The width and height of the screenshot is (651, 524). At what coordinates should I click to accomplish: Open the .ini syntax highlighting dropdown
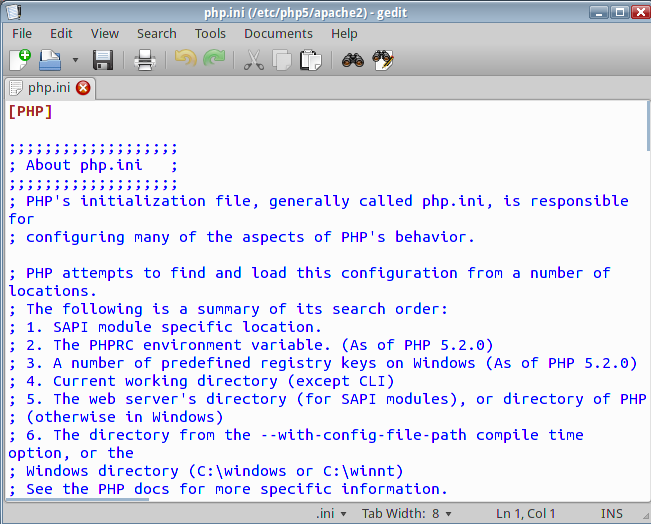pyautogui.click(x=331, y=514)
